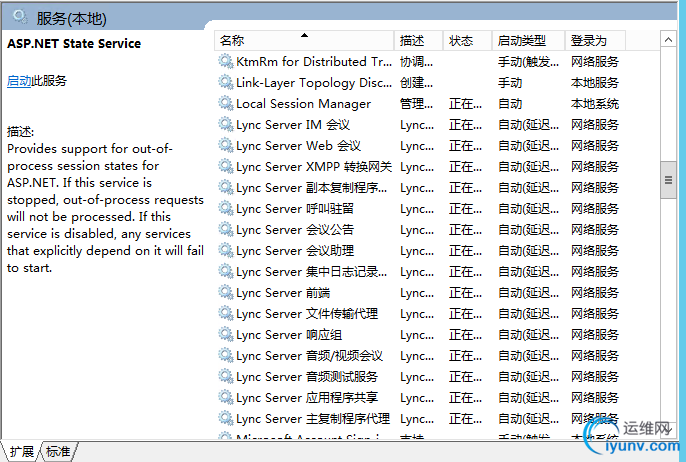
Task: Click the gear icon beside Lync Server 副本复制程序
Action: point(226,187)
